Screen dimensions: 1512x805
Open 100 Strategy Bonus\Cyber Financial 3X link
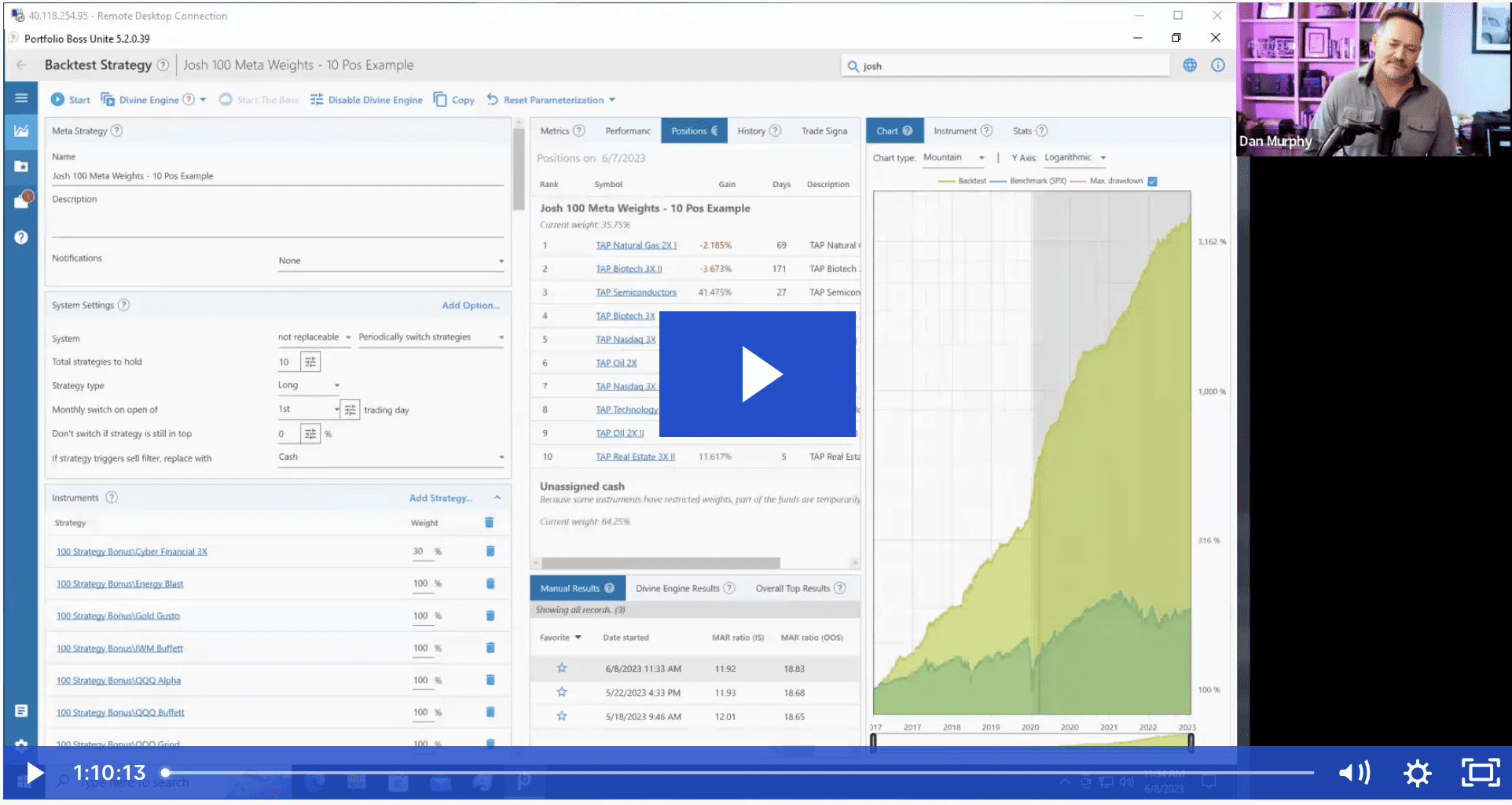click(x=132, y=552)
